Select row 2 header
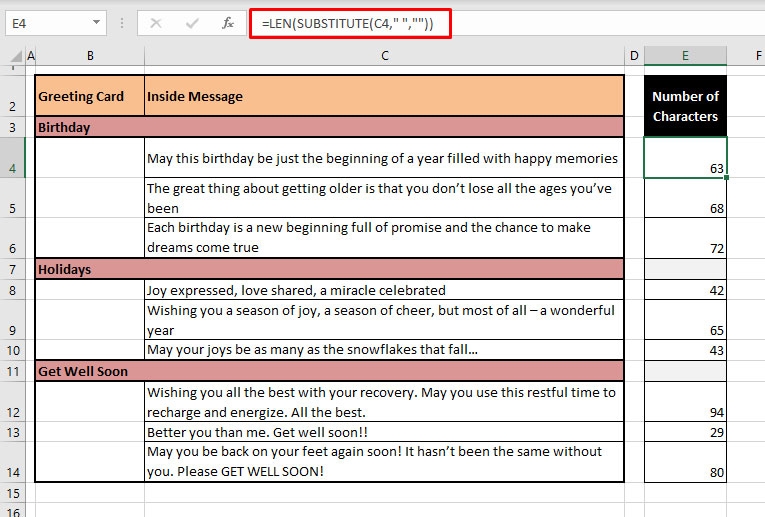The width and height of the screenshot is (765, 517). click(x=12, y=96)
